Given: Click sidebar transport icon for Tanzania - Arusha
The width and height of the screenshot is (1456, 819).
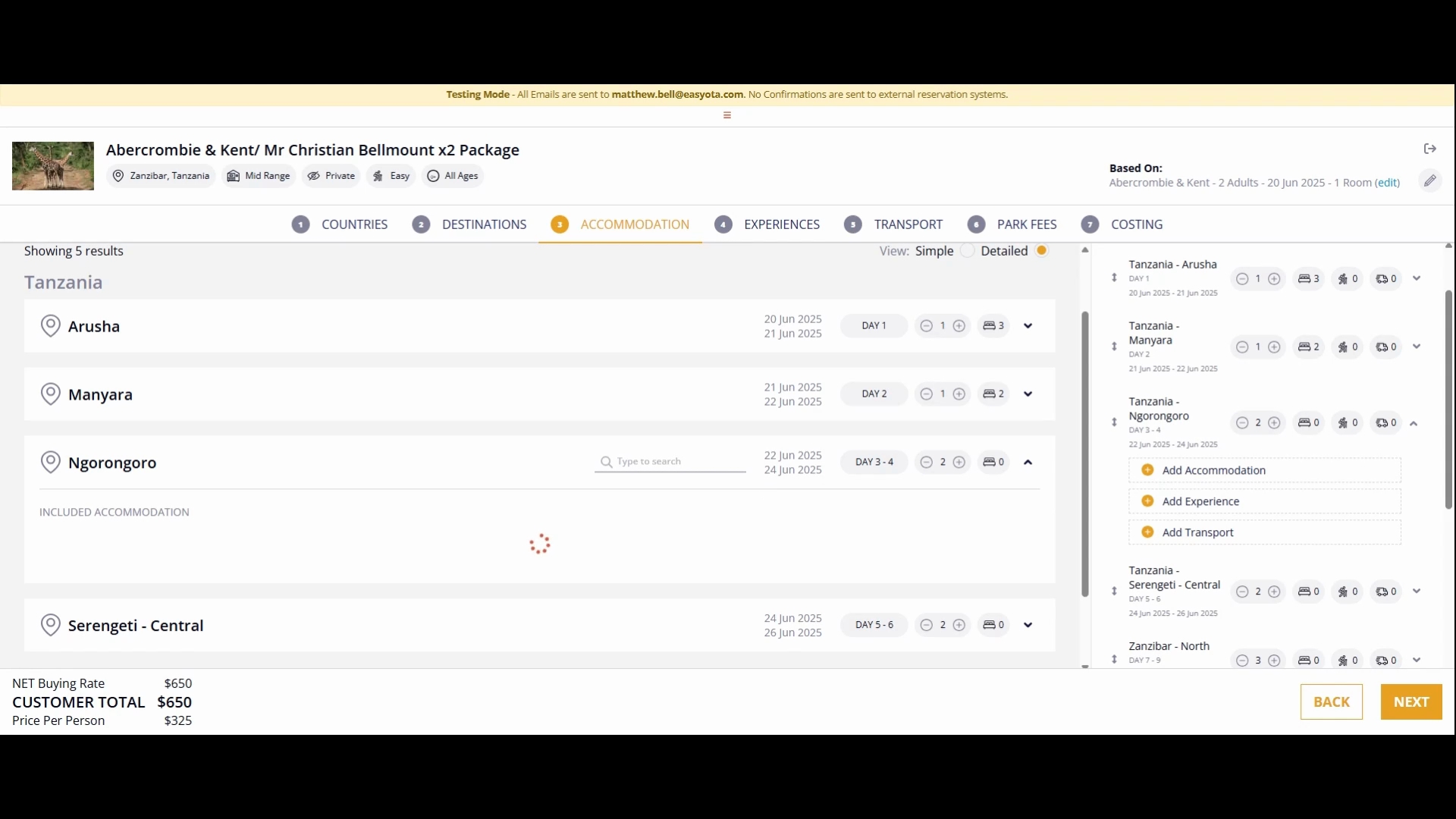Looking at the screenshot, I should 1386,279.
